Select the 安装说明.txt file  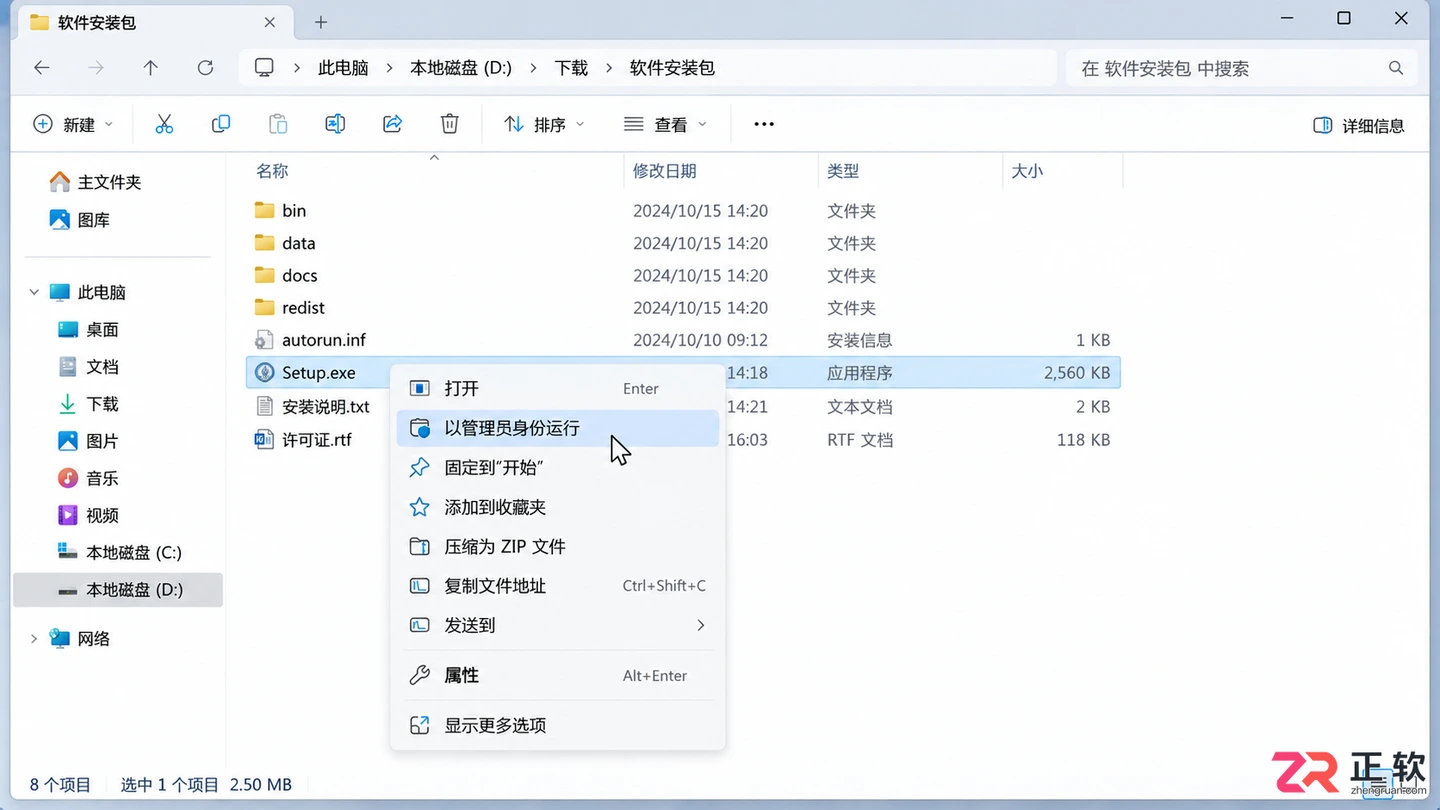326,407
